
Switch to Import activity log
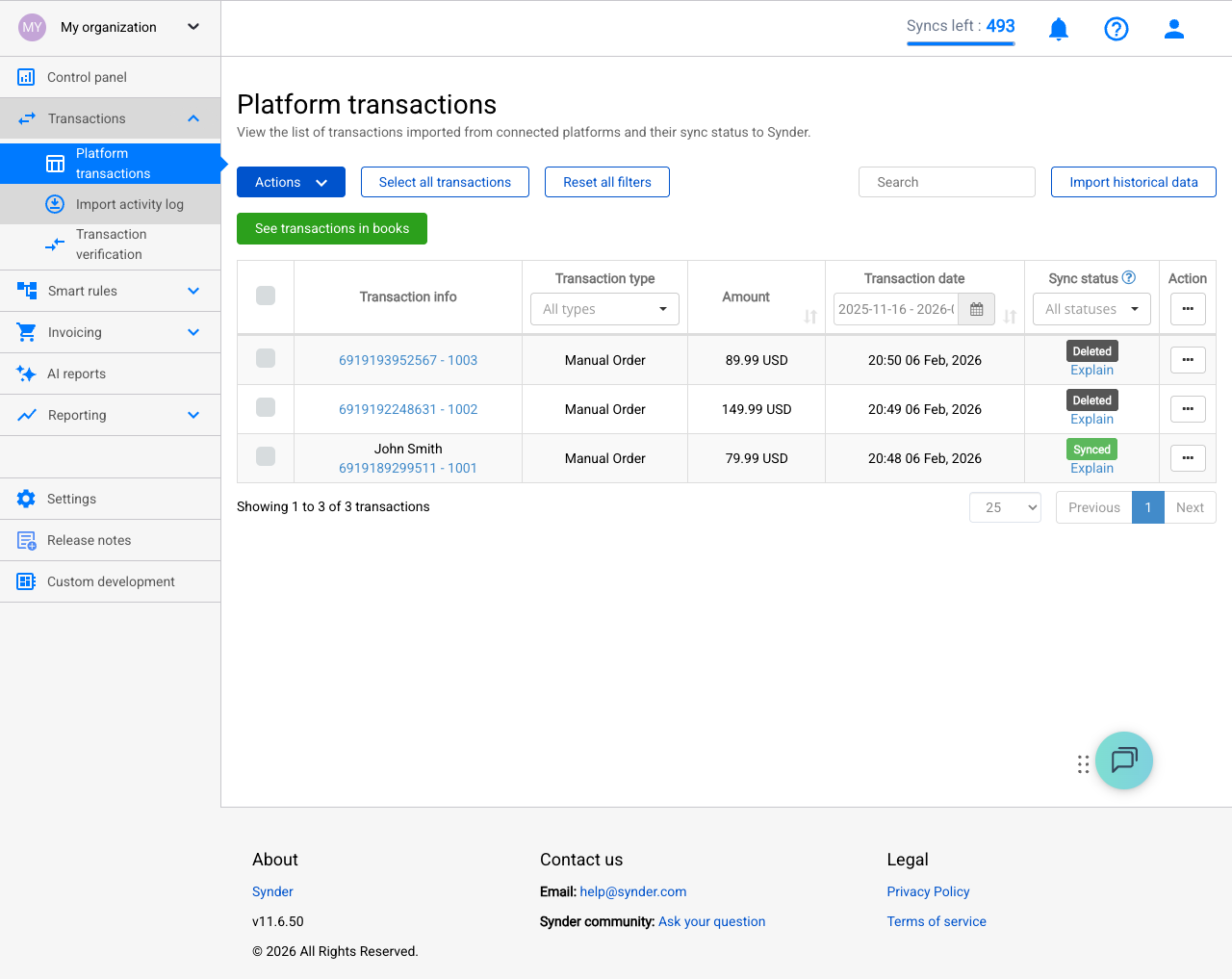pos(130,204)
